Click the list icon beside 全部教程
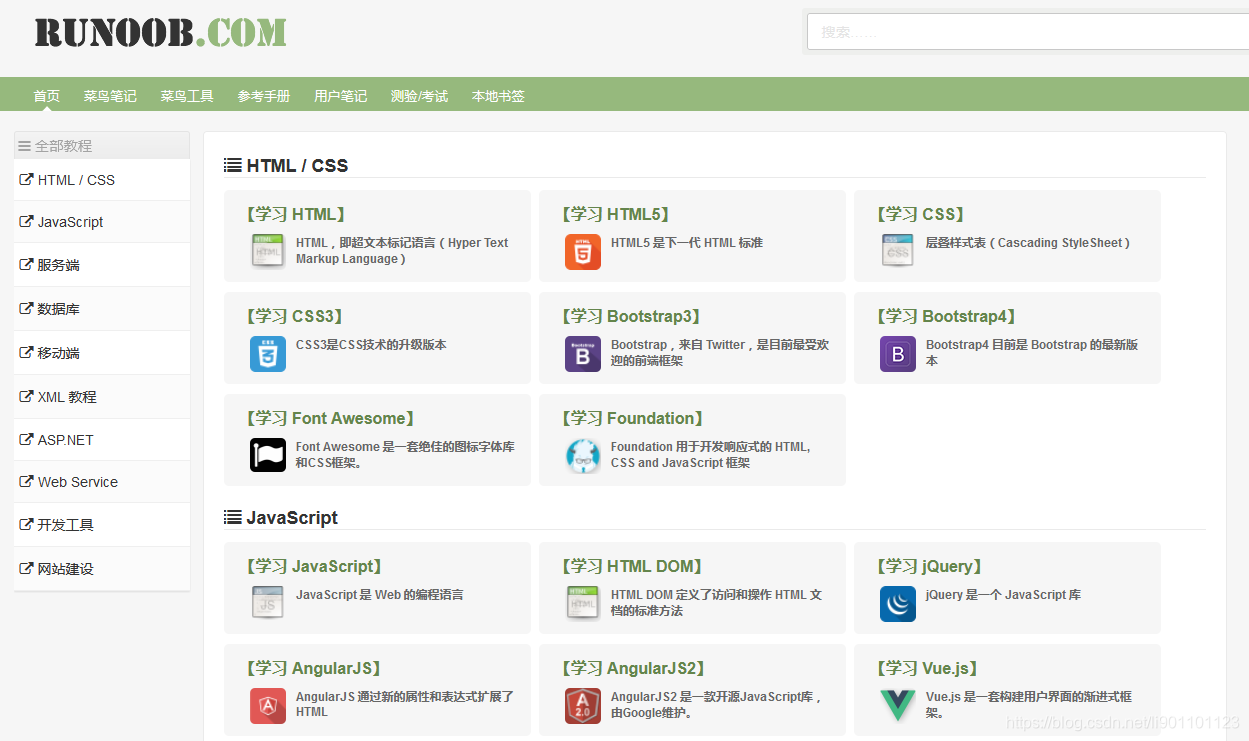The height and width of the screenshot is (741, 1249). tap(25, 146)
